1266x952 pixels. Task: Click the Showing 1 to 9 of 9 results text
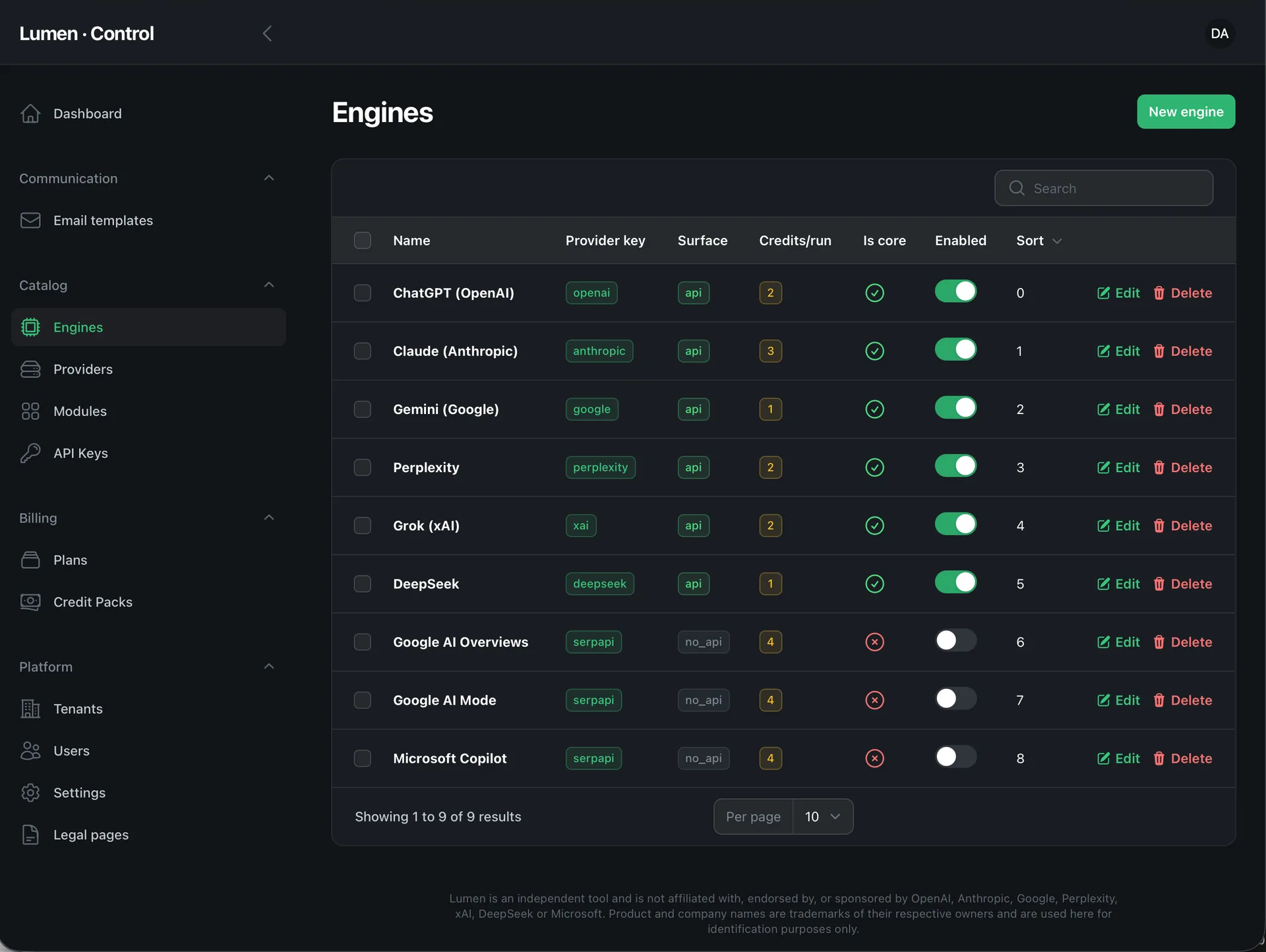(x=438, y=817)
